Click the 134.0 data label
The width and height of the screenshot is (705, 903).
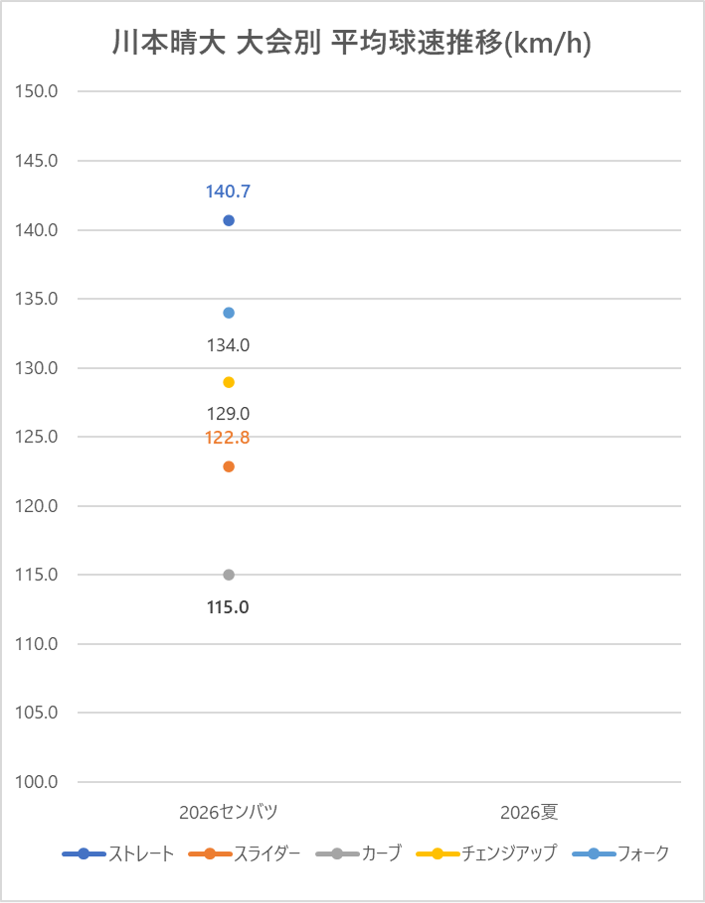point(228,345)
